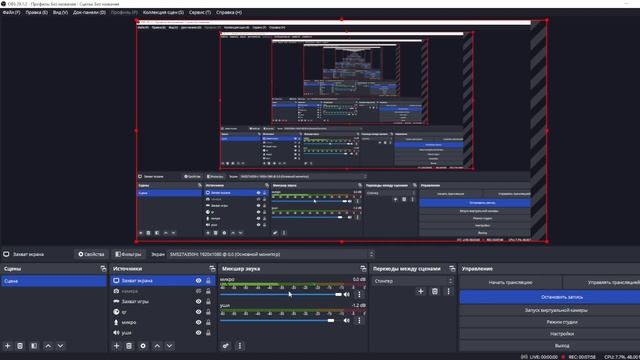Hide the Захват игры source
The image size is (640, 360).
pyautogui.click(x=198, y=302)
